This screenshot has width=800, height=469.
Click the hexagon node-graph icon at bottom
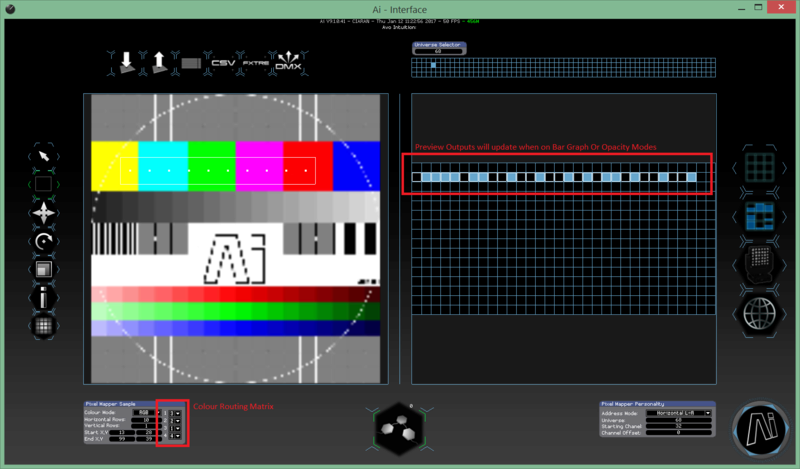pyautogui.click(x=399, y=429)
